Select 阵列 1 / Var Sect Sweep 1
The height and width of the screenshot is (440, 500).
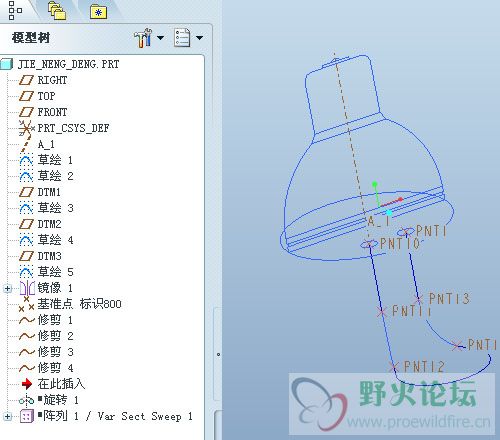click(x=115, y=416)
